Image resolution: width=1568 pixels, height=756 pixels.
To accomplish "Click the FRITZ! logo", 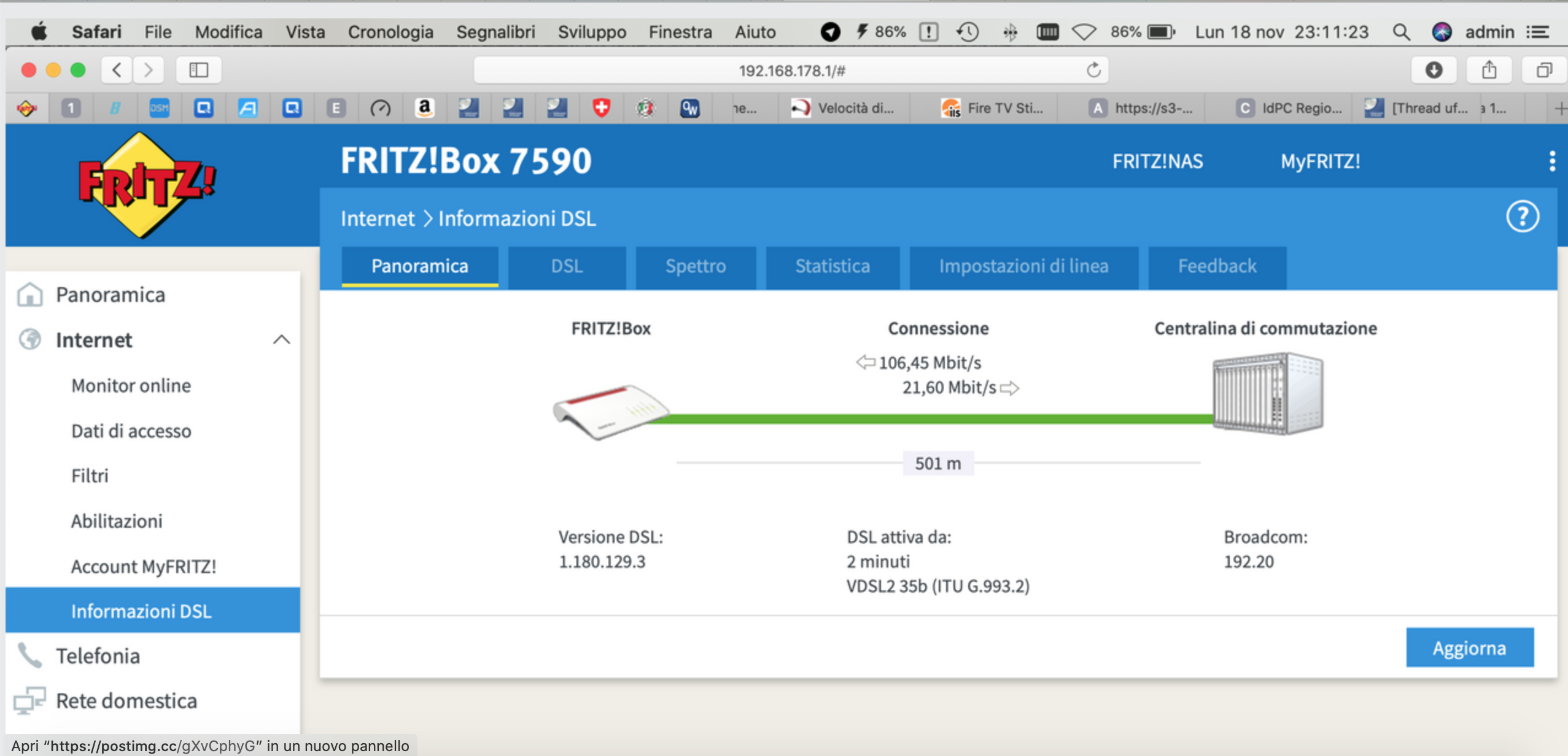I will 146,184.
